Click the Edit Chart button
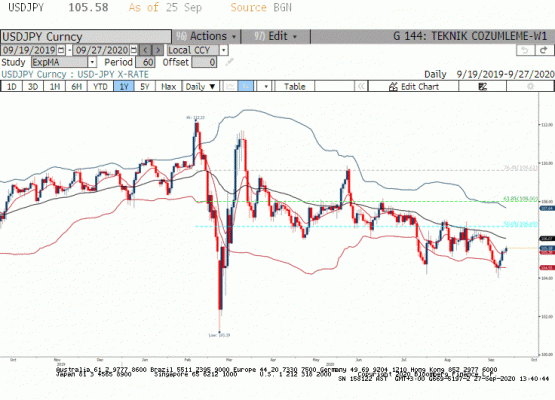Screen dimensions: 555x400 pos(413,86)
